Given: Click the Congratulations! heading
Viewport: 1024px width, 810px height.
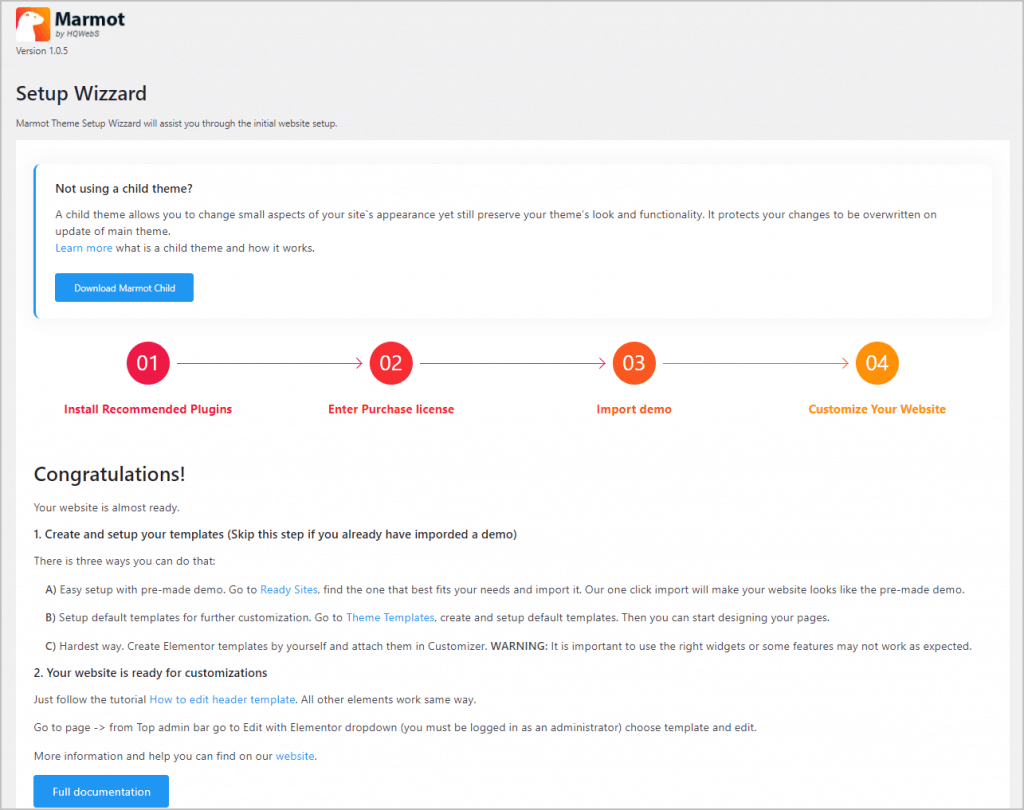Looking at the screenshot, I should coord(109,475).
